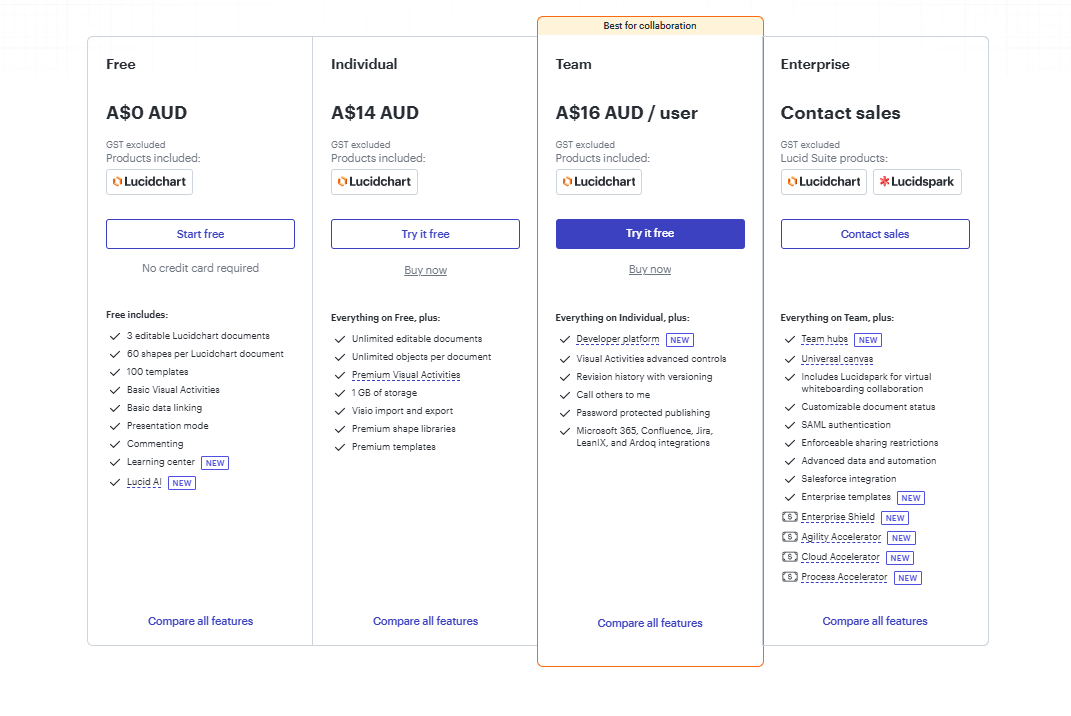This screenshot has width=1071, height=716.
Task: Click paid add-on icon beside Agility Accelerator
Action: 790,537
